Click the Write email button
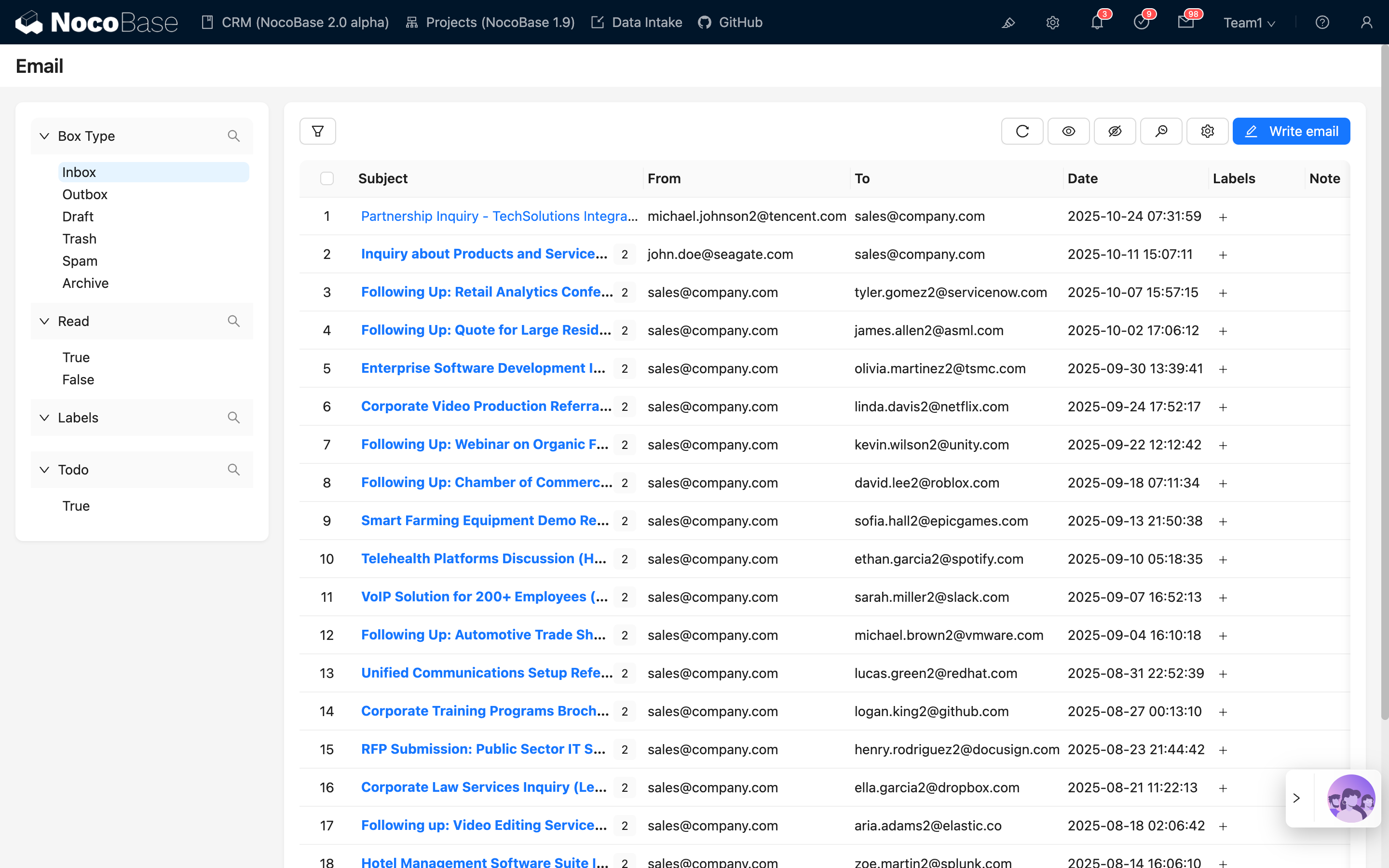 (1291, 132)
